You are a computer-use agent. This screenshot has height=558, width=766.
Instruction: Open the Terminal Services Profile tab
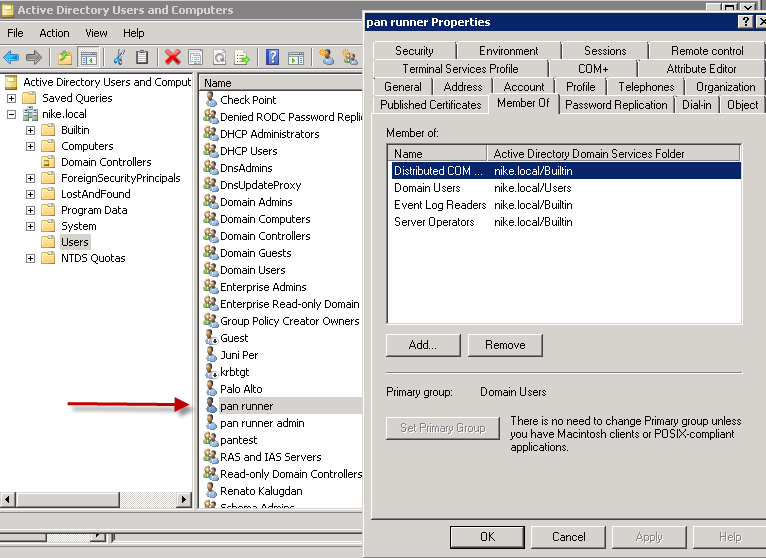[x=460, y=69]
